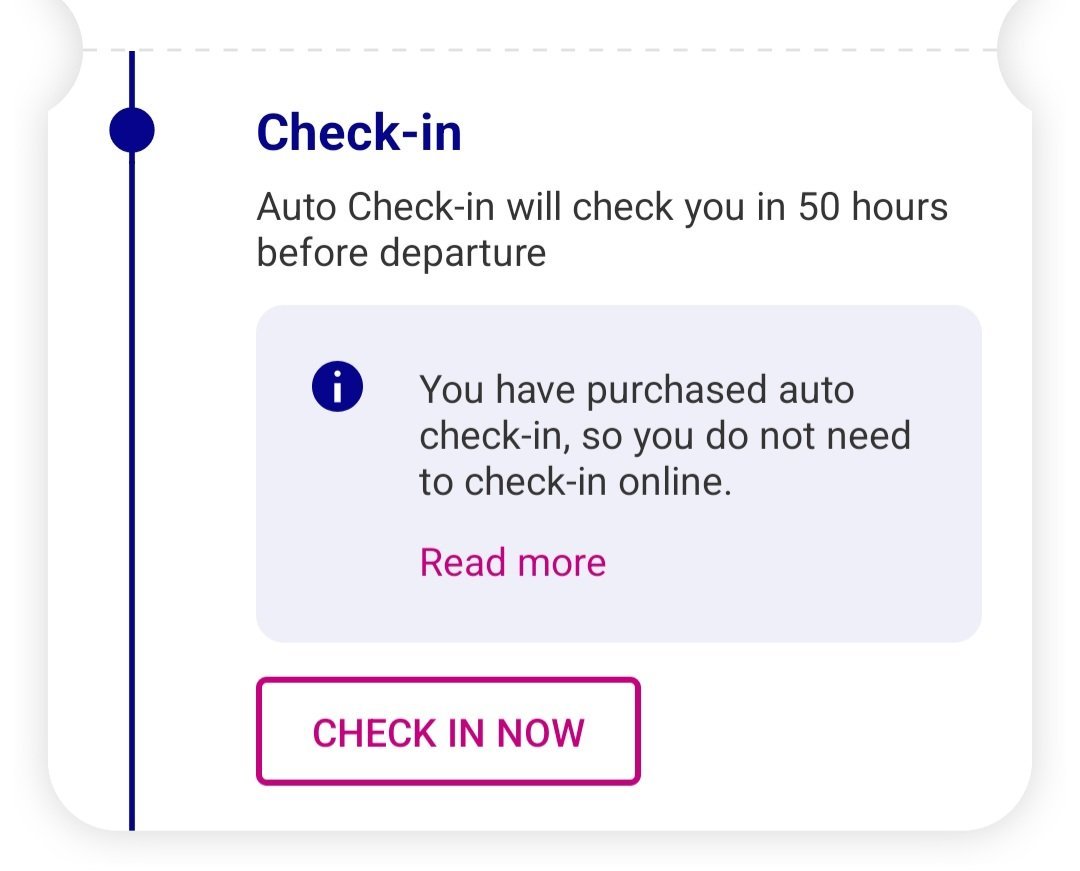Click the words 'before departure'
Viewport: 1080px width, 871px height.
401,253
